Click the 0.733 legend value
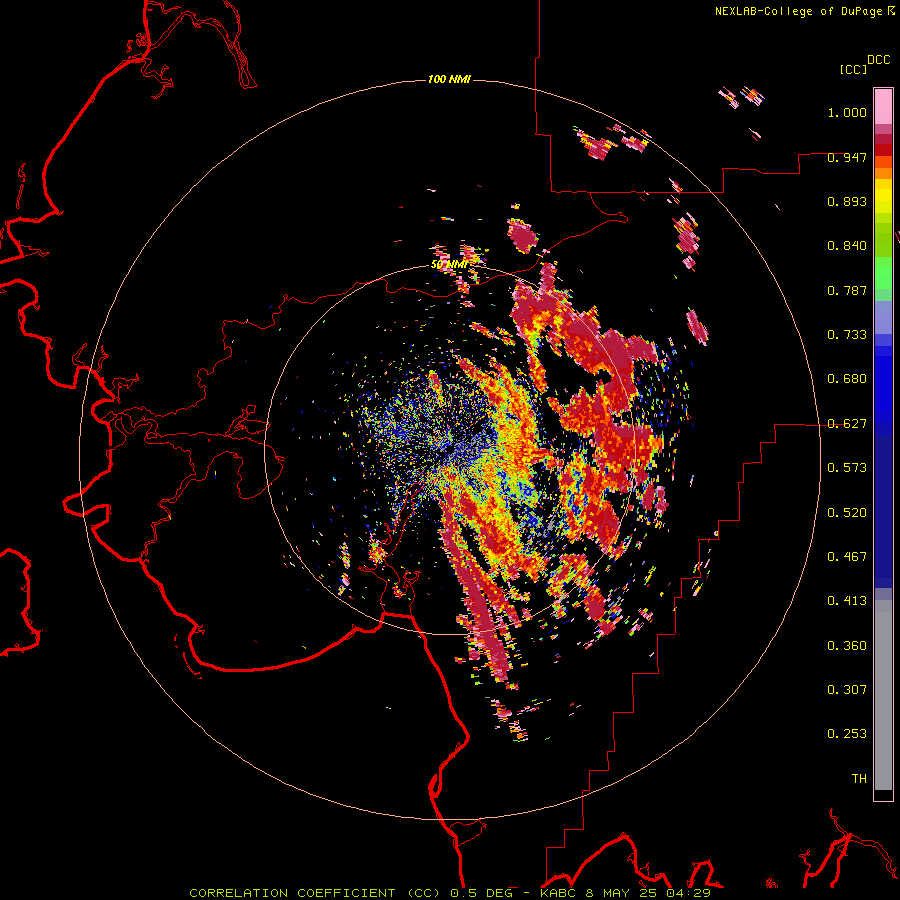Viewport: 900px width, 900px height. point(847,335)
